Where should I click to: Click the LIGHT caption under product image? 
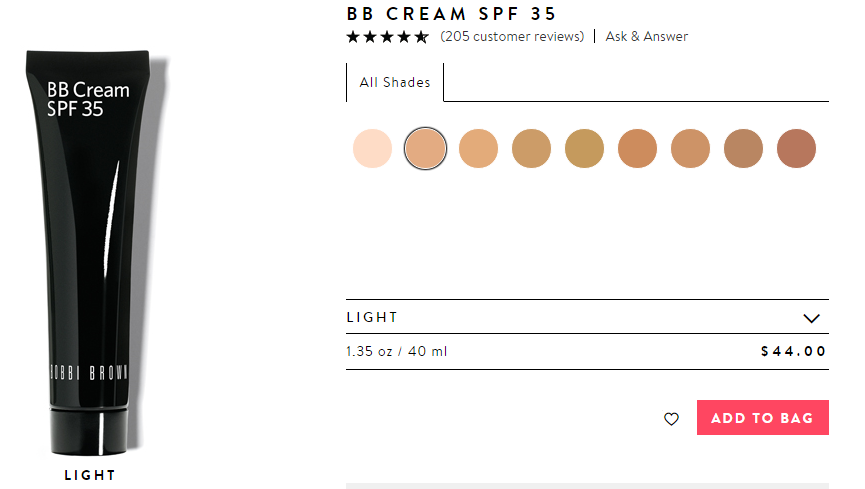90,475
